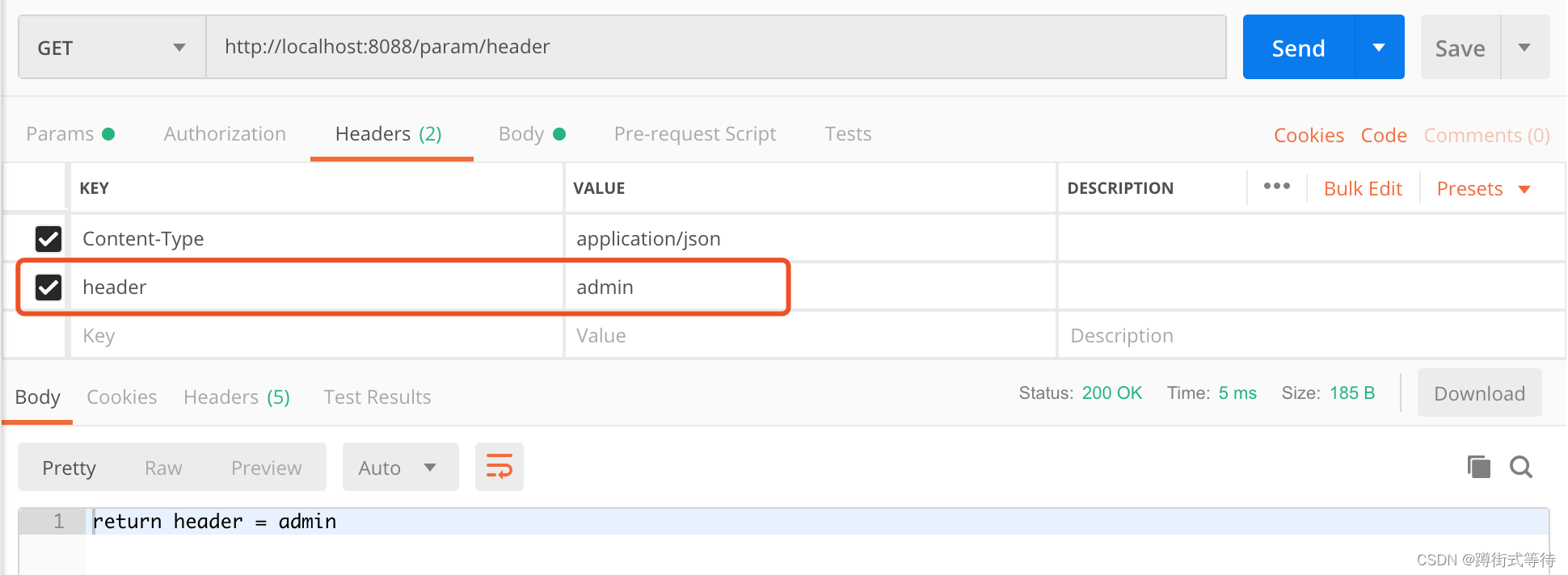1568x575 pixels.
Task: Copy response body with the copy icon
Action: click(x=1478, y=467)
